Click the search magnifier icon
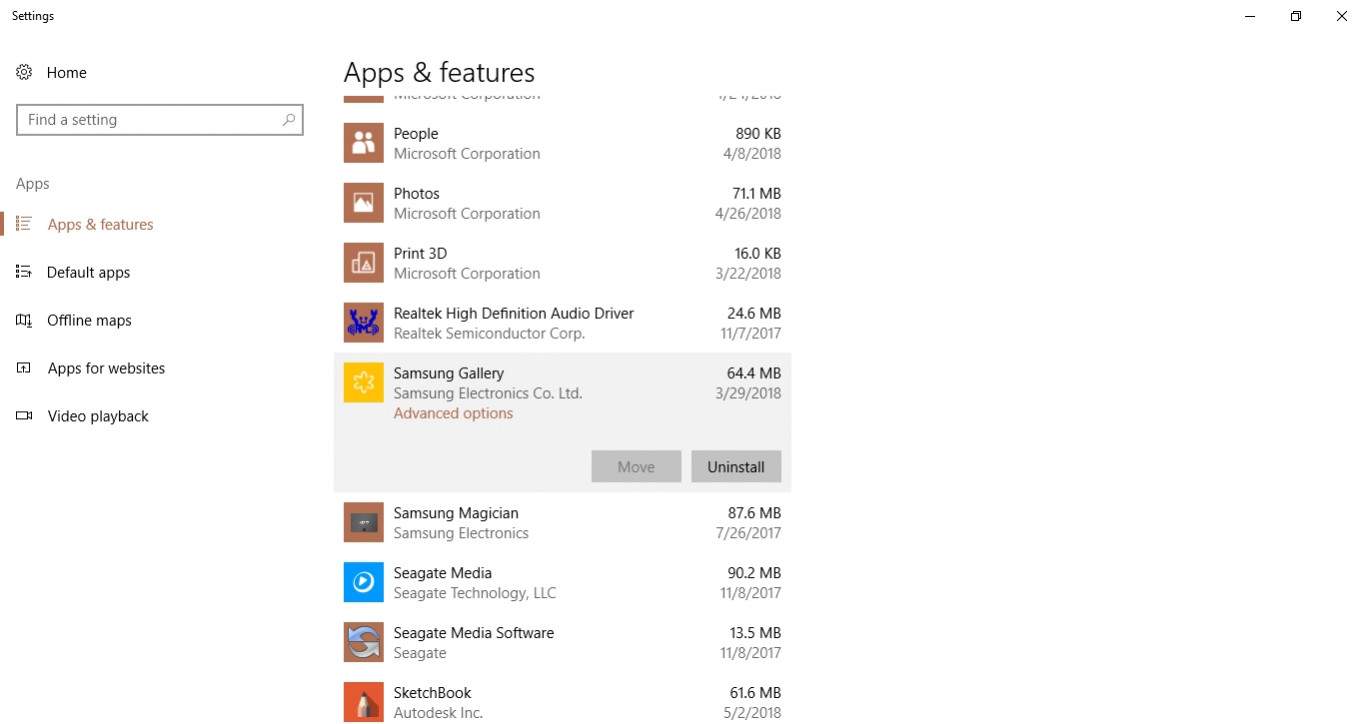 tap(289, 119)
